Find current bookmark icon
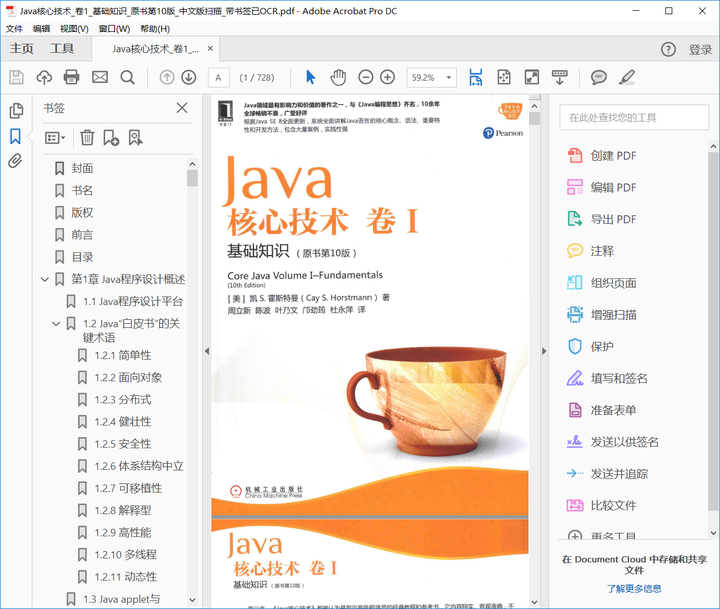Screen dimensions: 720x609 pos(135,137)
